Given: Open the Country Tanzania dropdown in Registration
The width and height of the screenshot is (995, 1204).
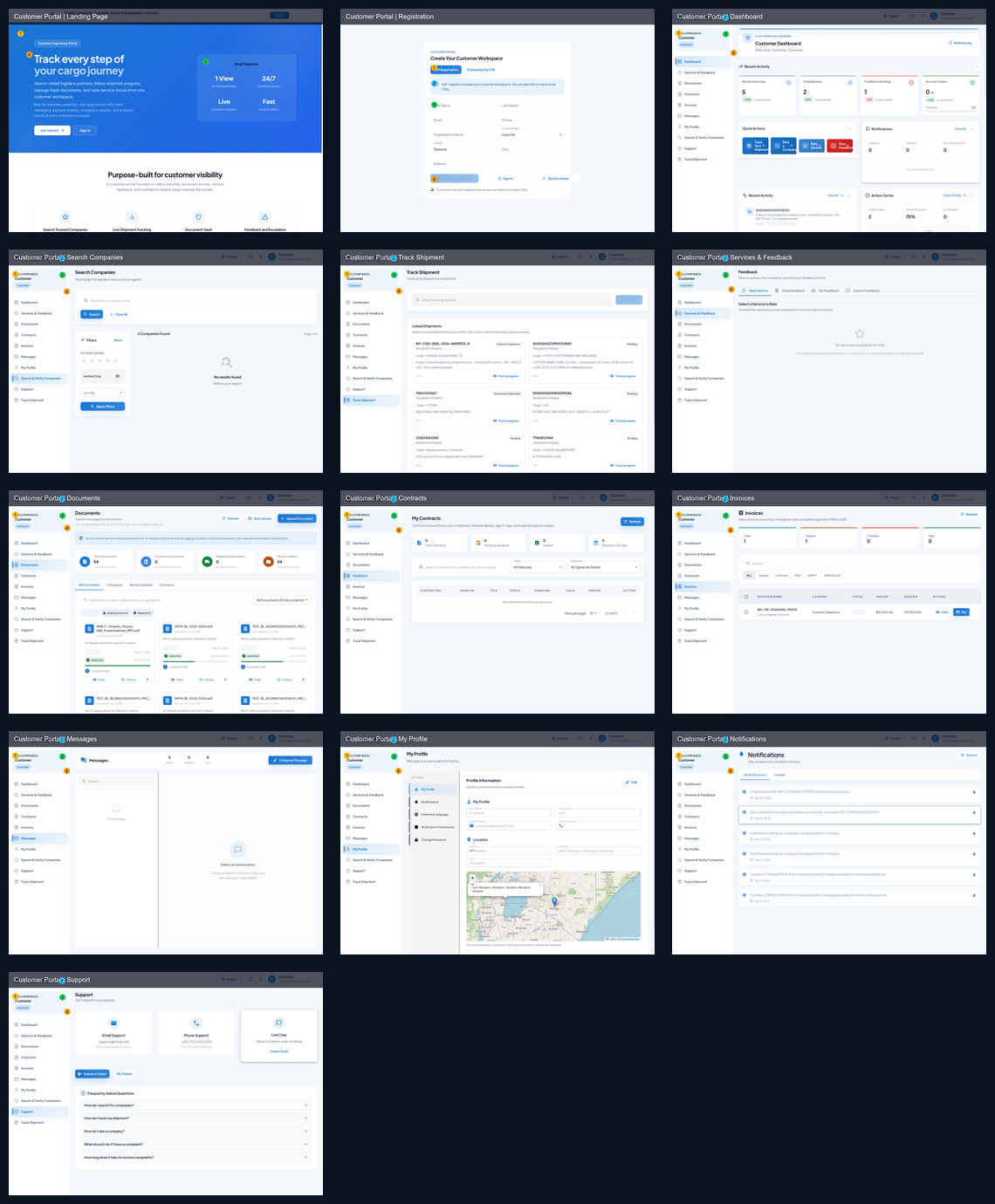Looking at the screenshot, I should (x=463, y=148).
